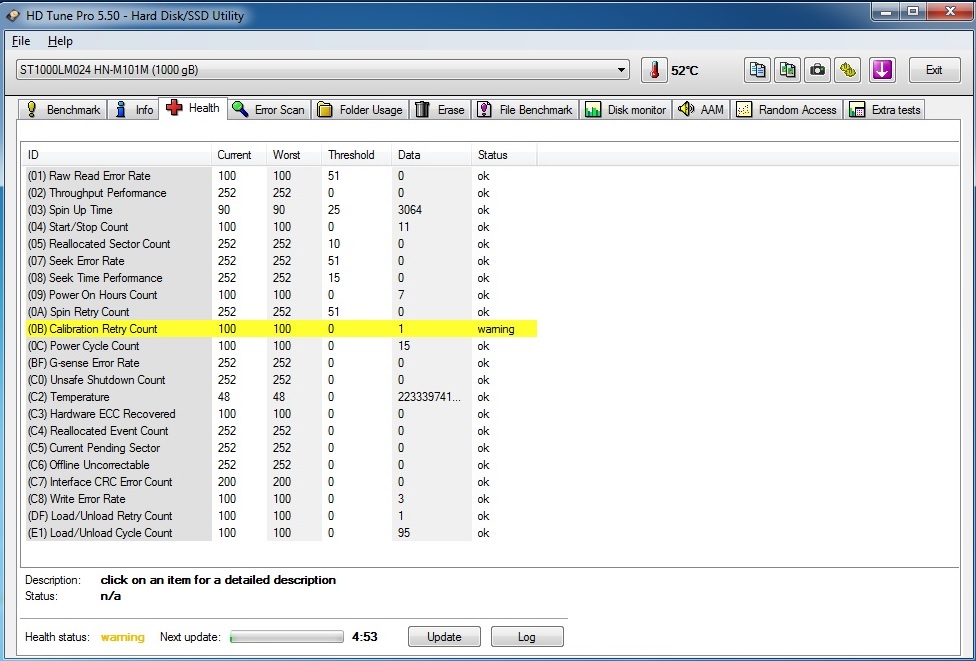Select the (05) Reallocated Sector Count row
The width and height of the screenshot is (976, 661).
280,244
